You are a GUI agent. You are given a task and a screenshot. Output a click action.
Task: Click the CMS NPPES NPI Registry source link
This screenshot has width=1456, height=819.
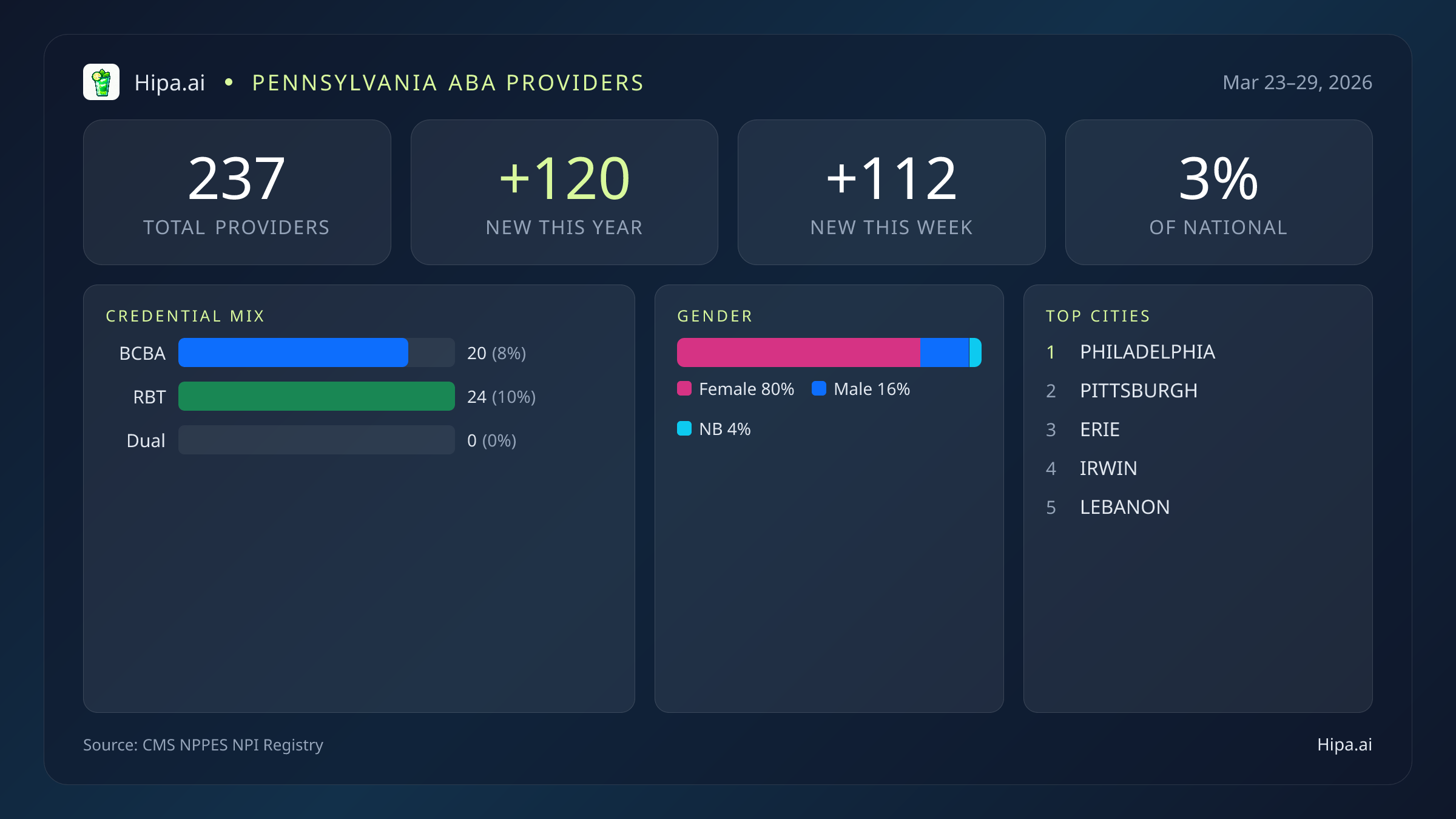pyautogui.click(x=203, y=745)
